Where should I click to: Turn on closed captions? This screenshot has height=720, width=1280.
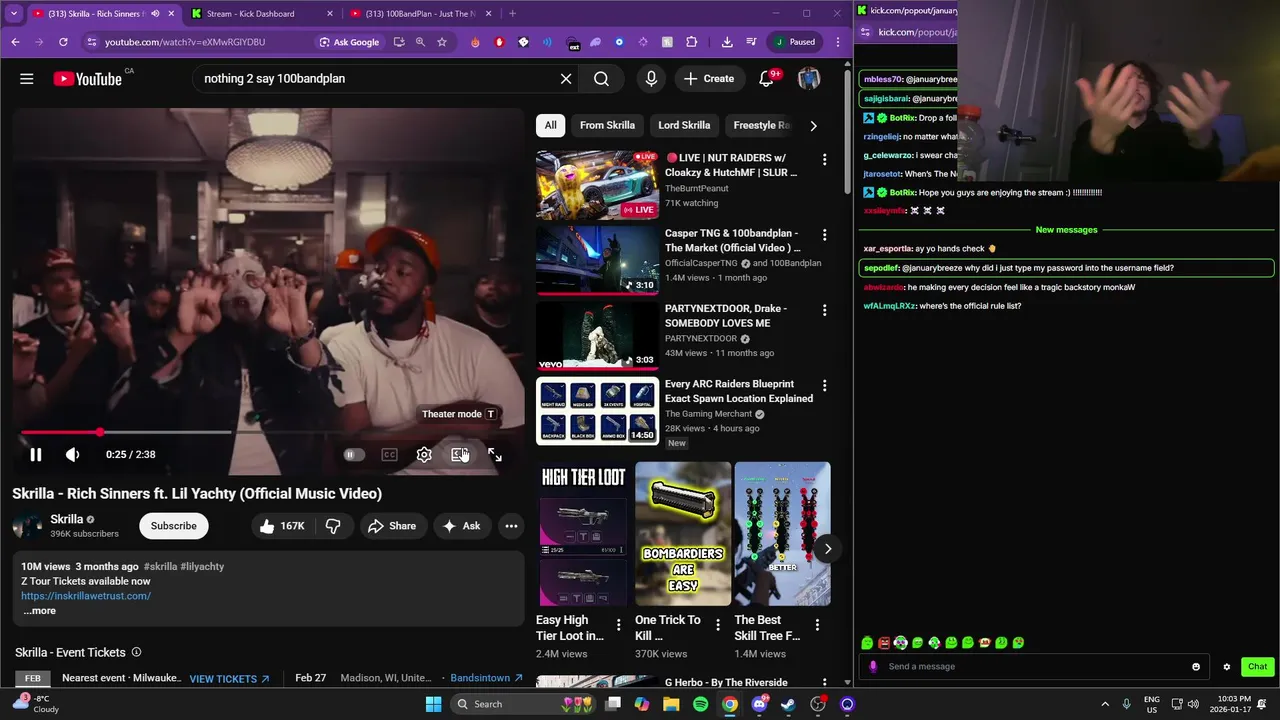[389, 455]
